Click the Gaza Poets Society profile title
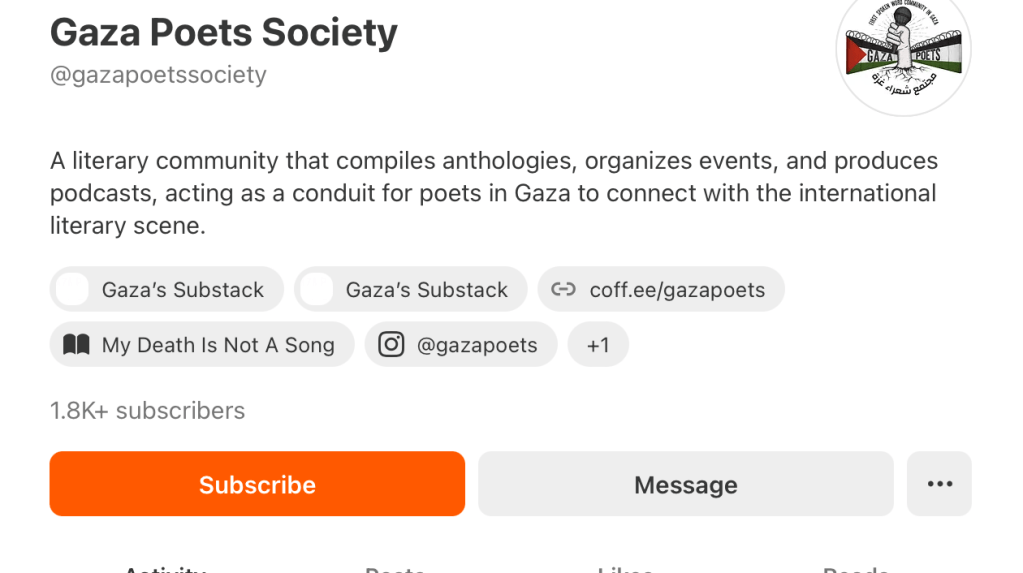The height and width of the screenshot is (573, 1023). (224, 33)
